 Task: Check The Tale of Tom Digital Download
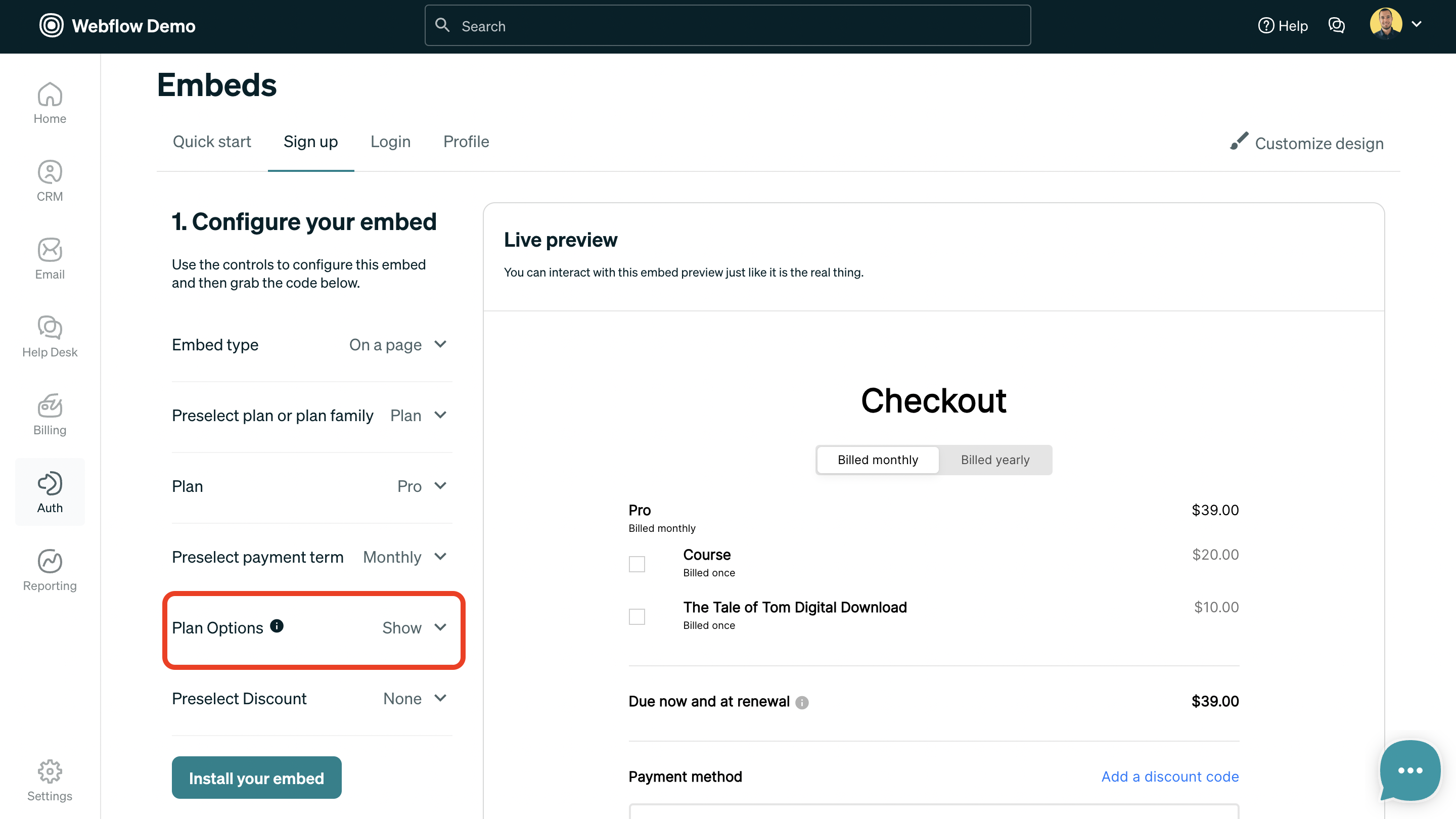pos(636,616)
